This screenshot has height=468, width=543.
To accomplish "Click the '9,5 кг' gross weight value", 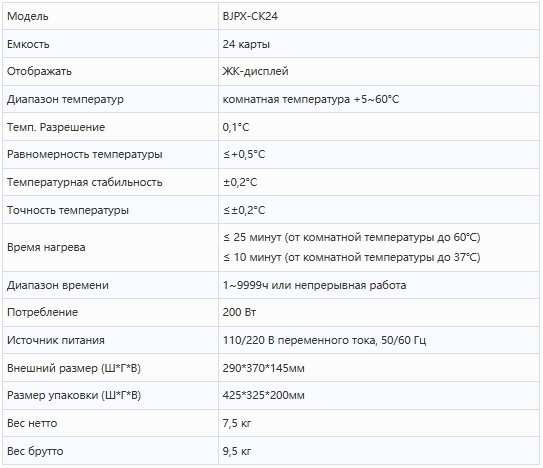I will (237, 451).
